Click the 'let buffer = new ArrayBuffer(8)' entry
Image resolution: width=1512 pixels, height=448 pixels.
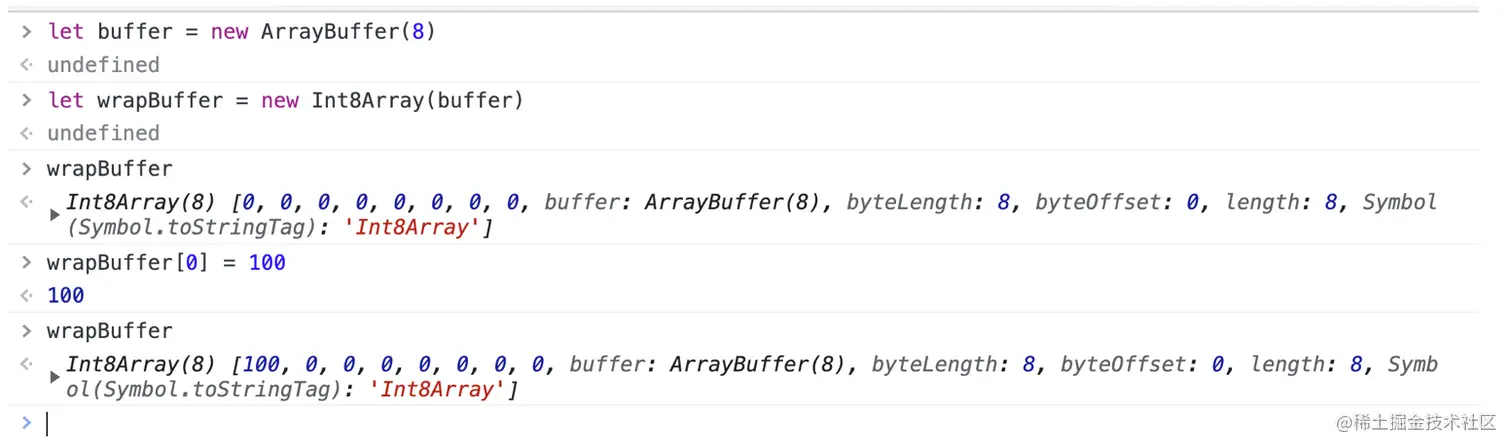click(x=241, y=32)
